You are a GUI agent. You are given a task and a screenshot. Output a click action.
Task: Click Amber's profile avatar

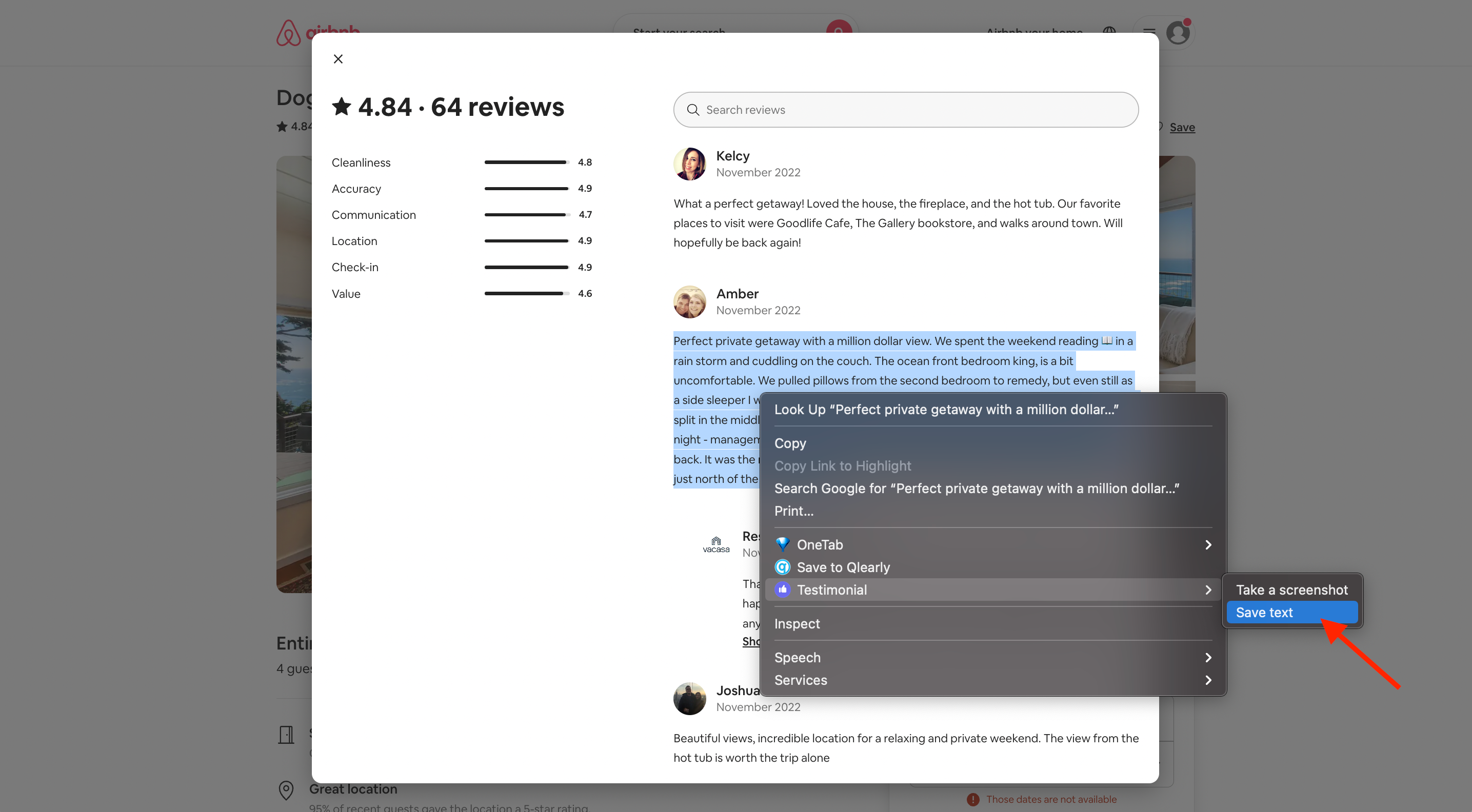[x=689, y=301]
